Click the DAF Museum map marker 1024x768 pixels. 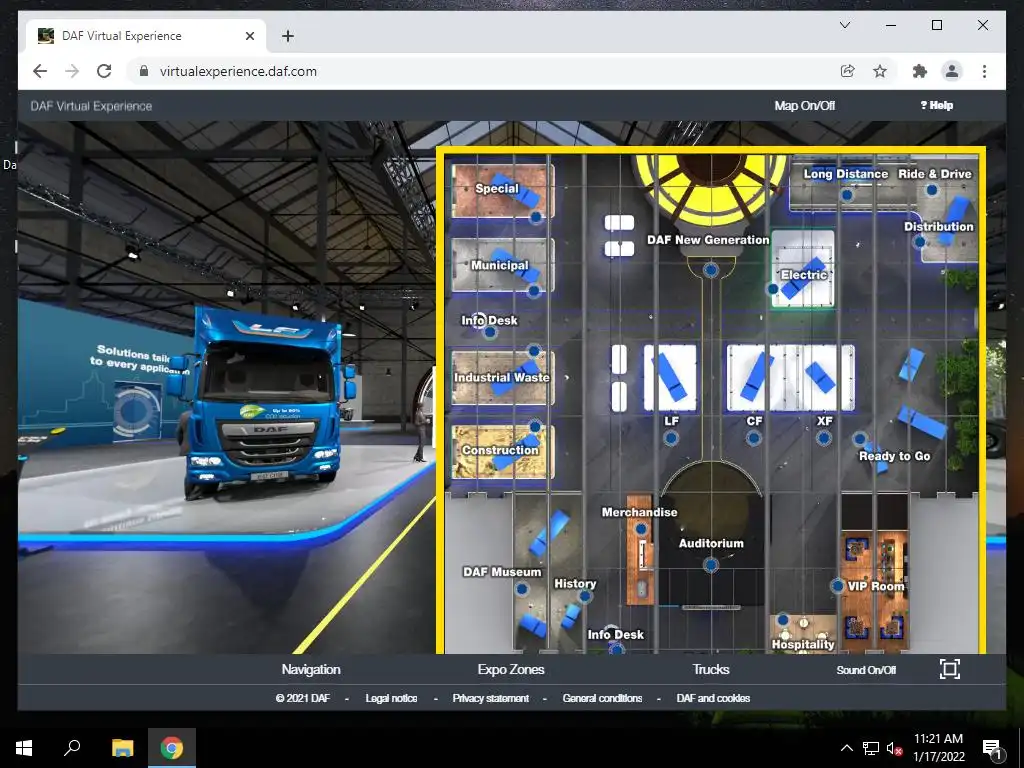pos(522,589)
